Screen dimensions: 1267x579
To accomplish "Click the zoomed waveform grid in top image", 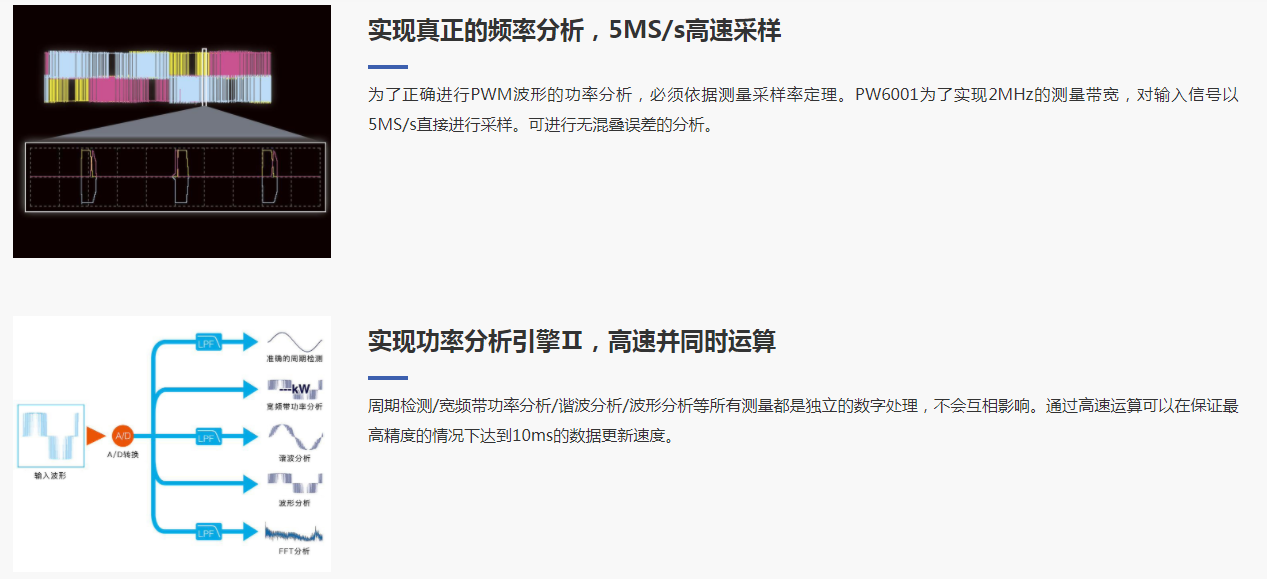I will coord(175,176).
